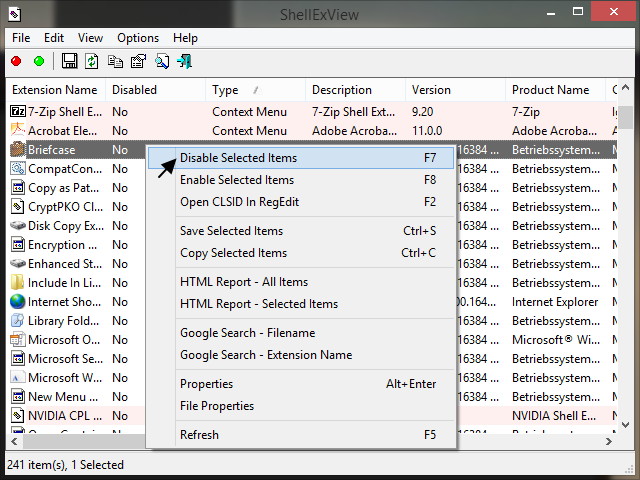Open the Options menu
Viewport: 640px width, 480px height.
coord(138,38)
